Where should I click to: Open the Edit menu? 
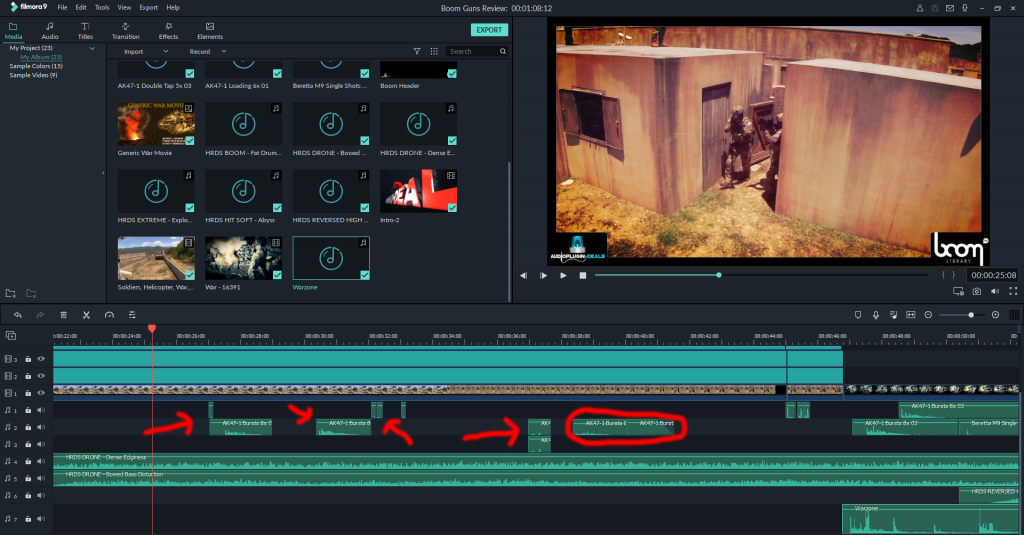click(x=81, y=8)
